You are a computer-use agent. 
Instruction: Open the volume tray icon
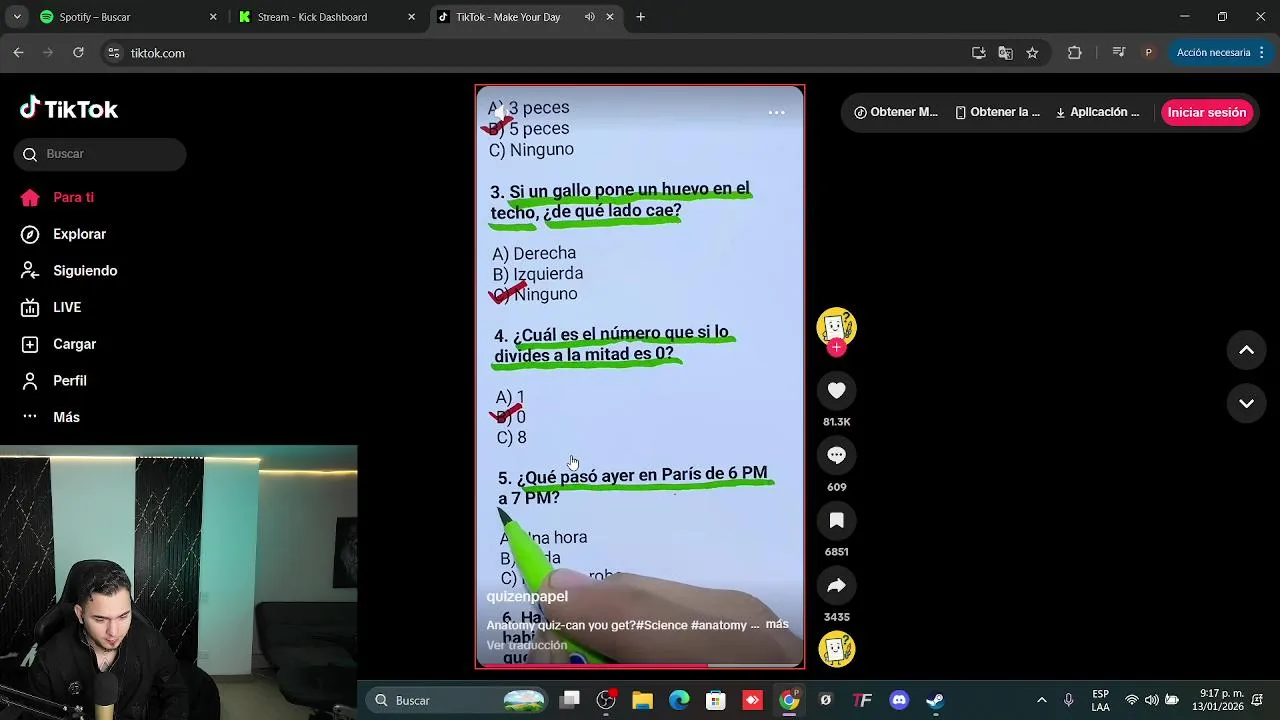(x=1151, y=700)
